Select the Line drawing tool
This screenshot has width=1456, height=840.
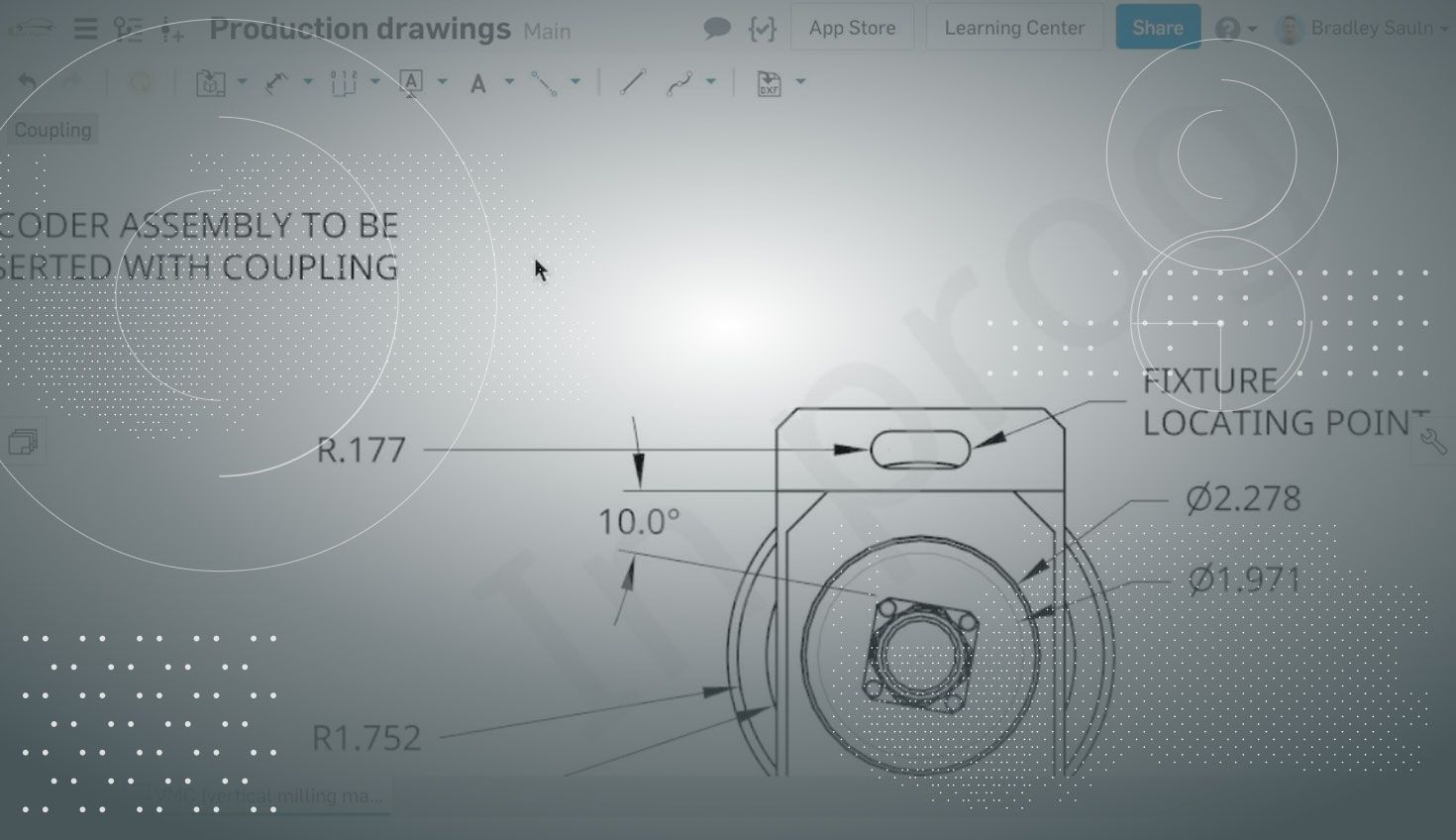(x=633, y=83)
